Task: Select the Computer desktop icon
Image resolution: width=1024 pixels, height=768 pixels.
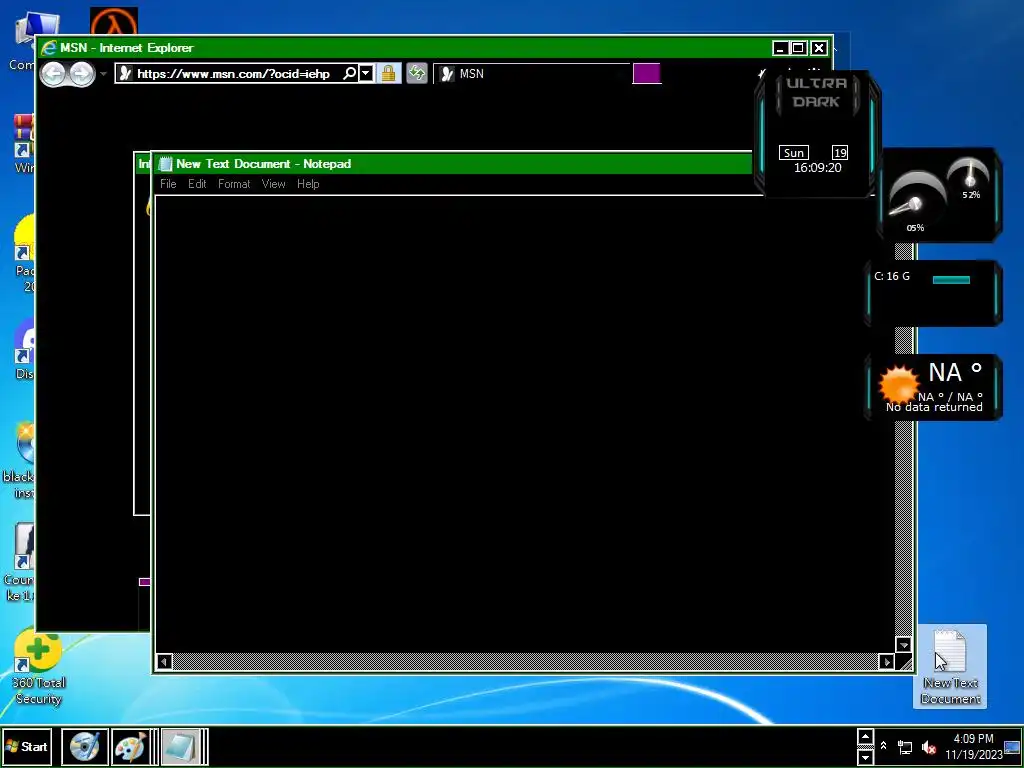Action: point(24,41)
